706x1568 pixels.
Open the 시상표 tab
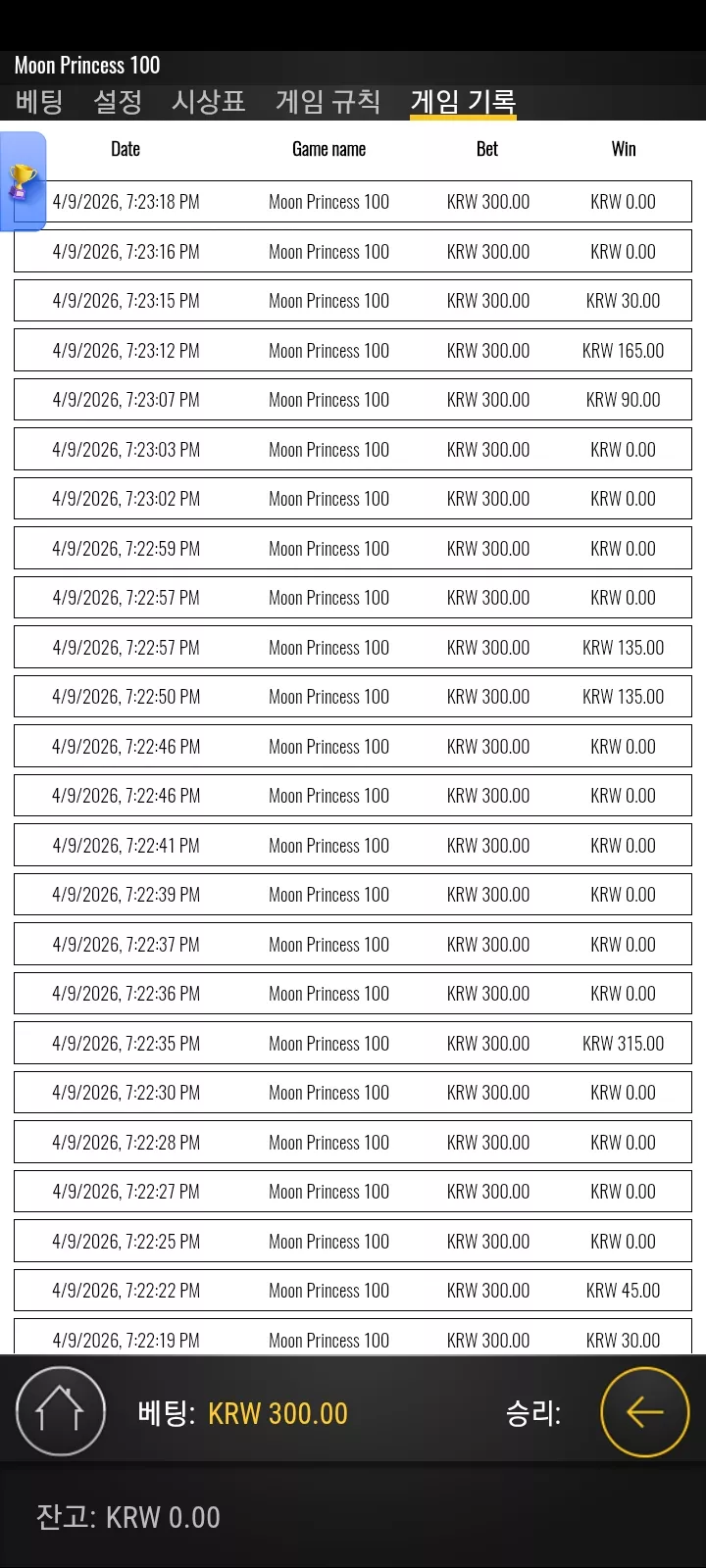[209, 101]
